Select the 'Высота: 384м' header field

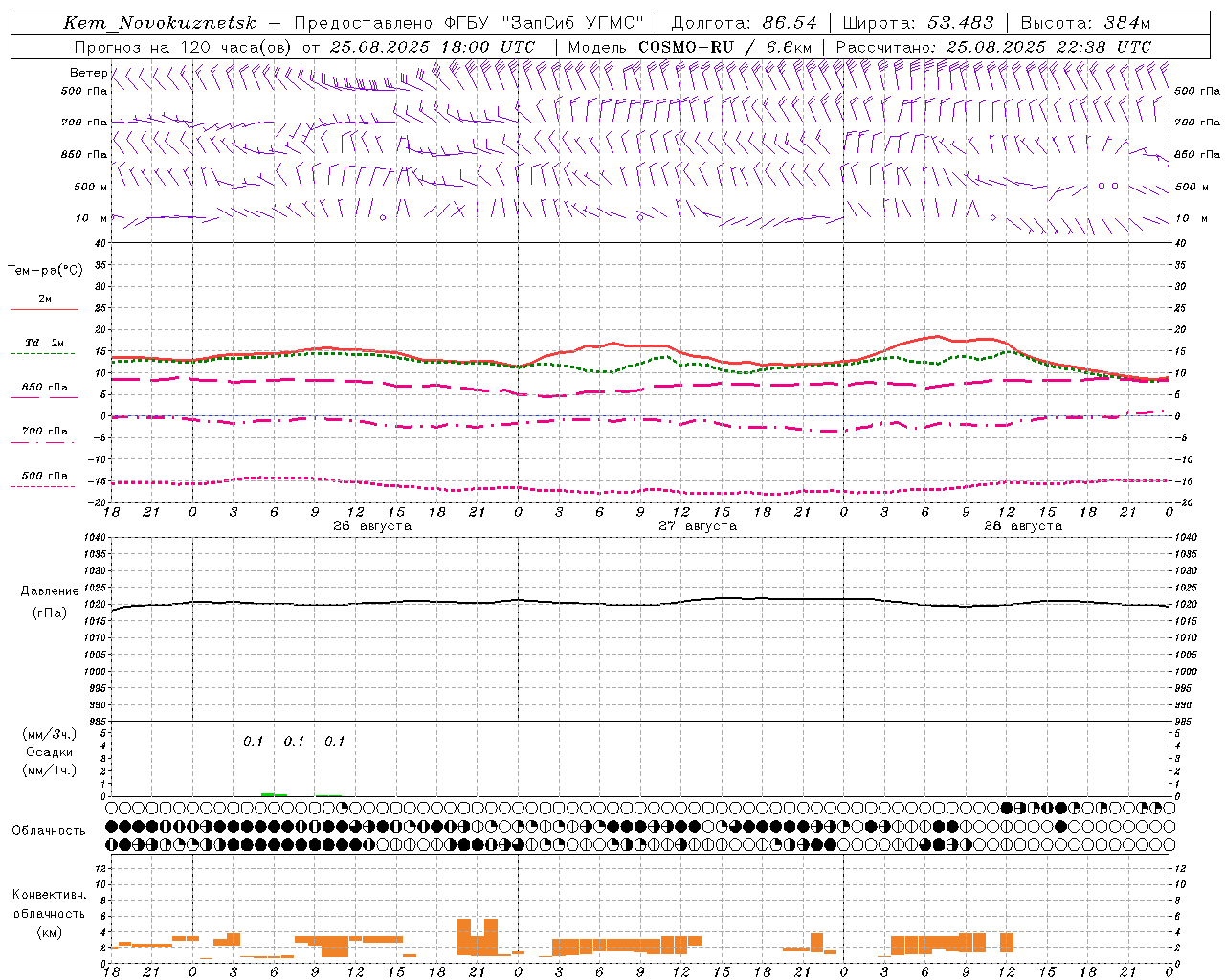pos(1085,23)
